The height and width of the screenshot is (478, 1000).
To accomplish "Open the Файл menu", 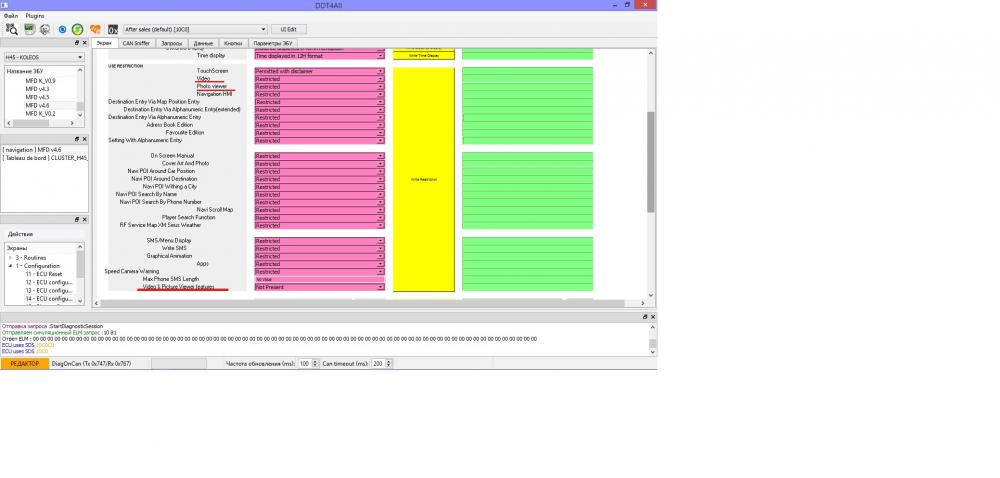I will pos(10,15).
